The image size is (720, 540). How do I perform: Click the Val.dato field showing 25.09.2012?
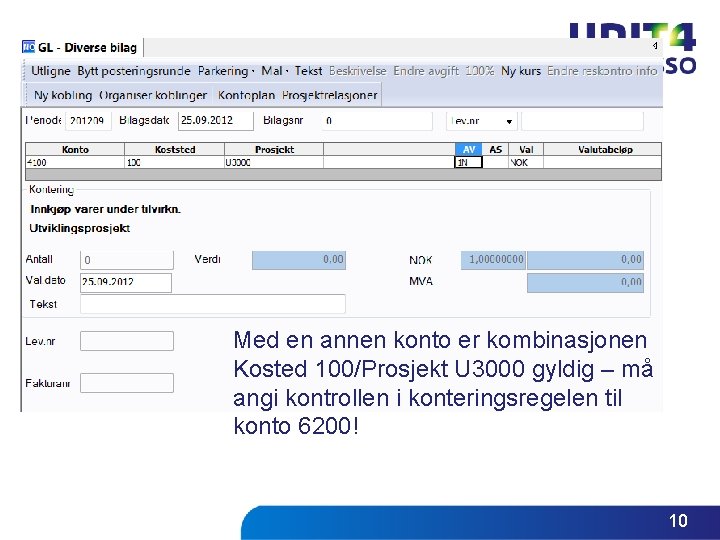pyautogui.click(x=126, y=282)
